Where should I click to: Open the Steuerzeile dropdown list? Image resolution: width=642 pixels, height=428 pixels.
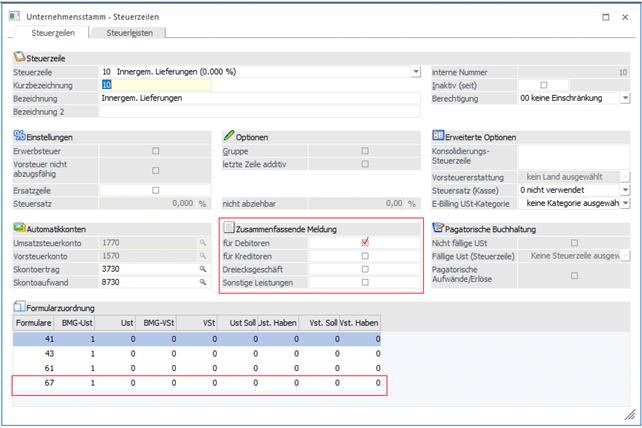tap(415, 72)
